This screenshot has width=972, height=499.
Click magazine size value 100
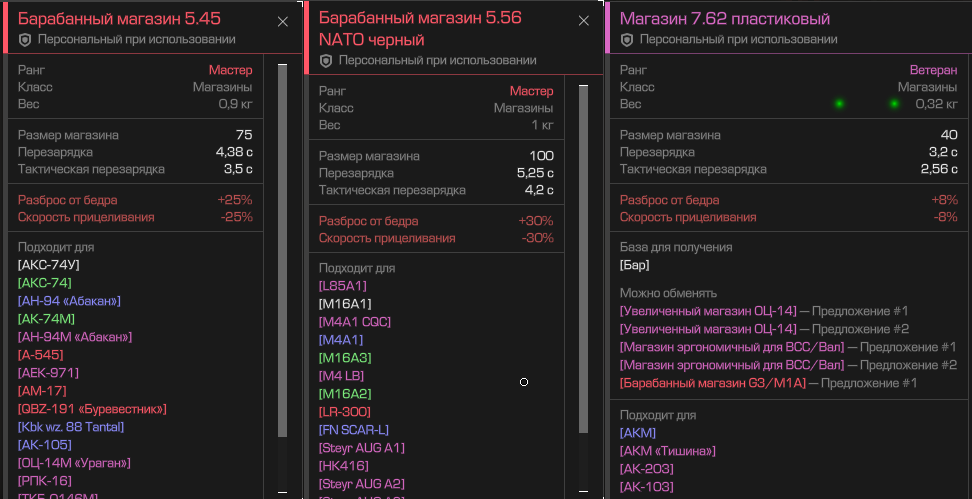click(542, 156)
